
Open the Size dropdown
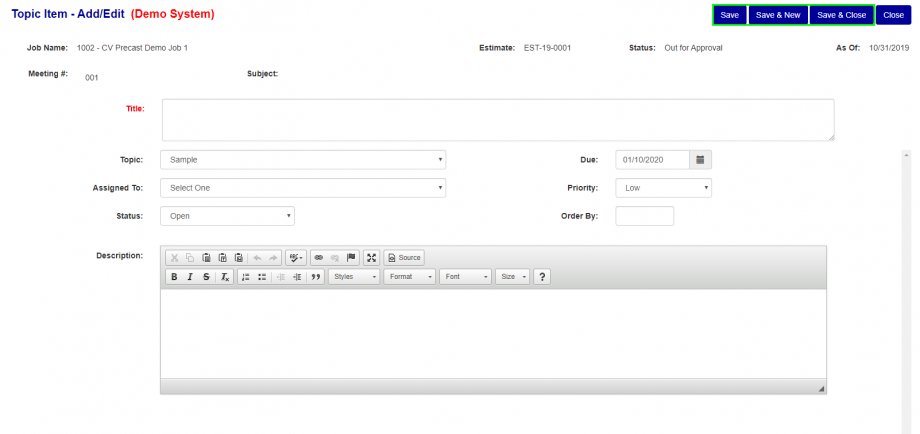tap(513, 277)
